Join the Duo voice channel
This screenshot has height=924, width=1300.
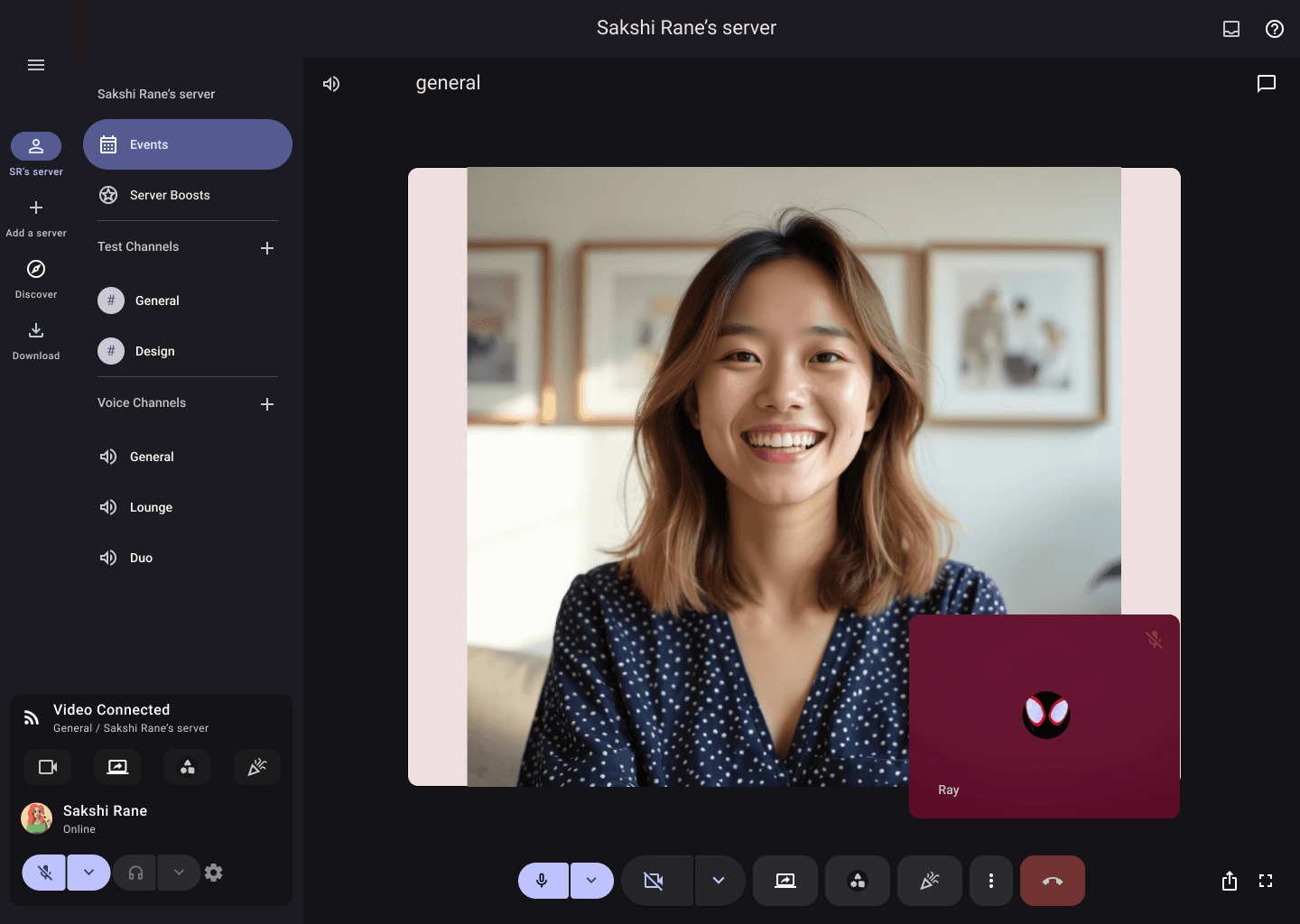point(188,558)
